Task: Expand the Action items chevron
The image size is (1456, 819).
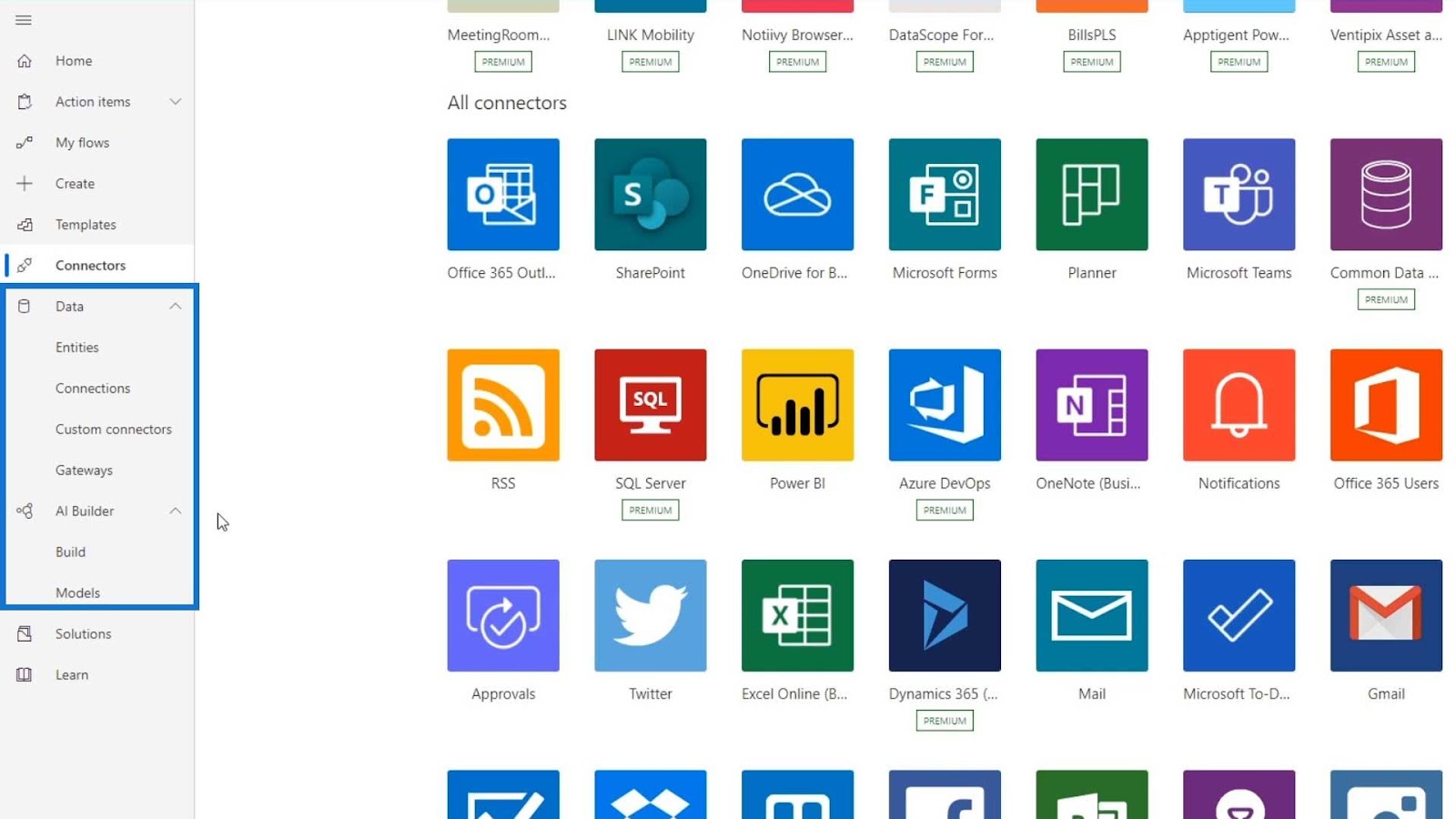Action: (176, 102)
